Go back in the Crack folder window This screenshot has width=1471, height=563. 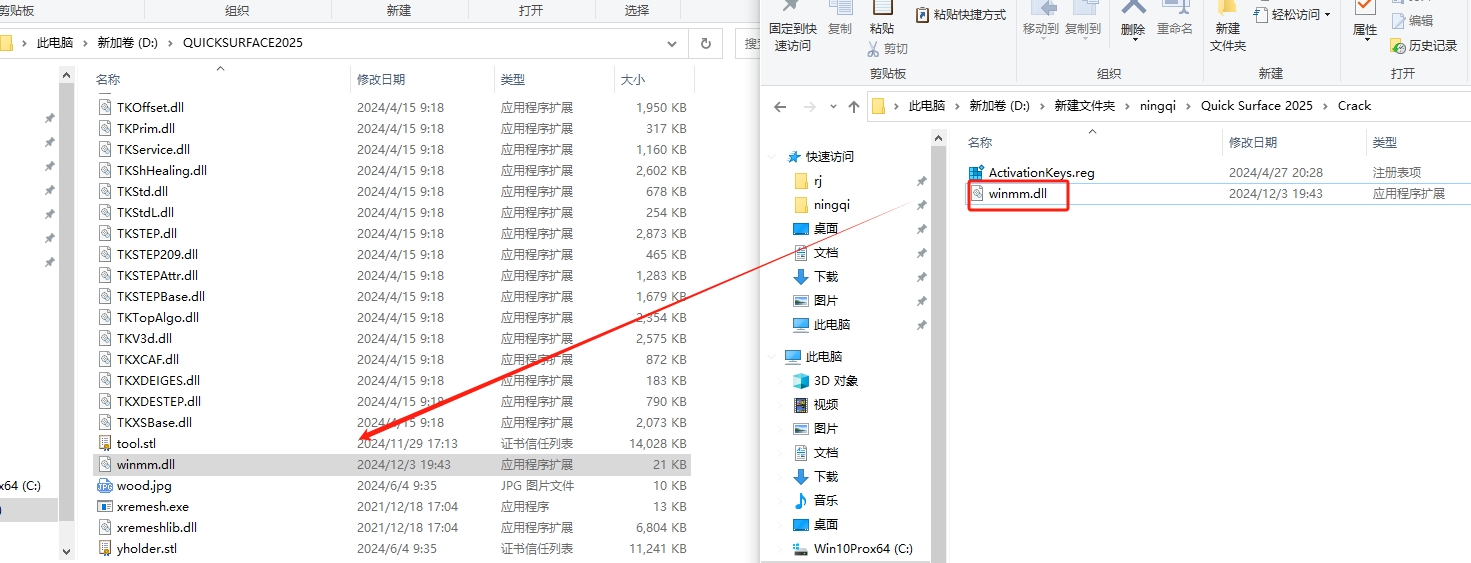point(781,106)
